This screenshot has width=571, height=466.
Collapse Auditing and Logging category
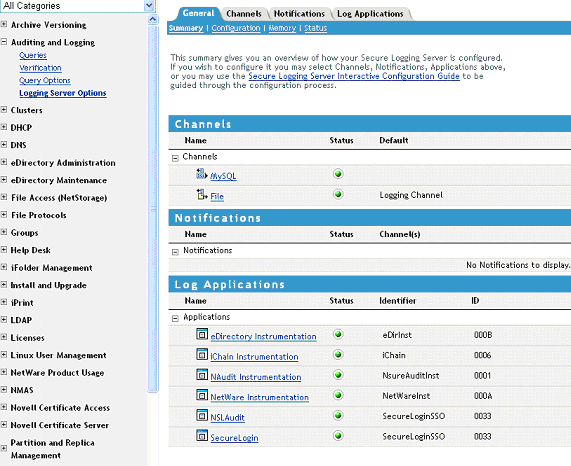4,42
